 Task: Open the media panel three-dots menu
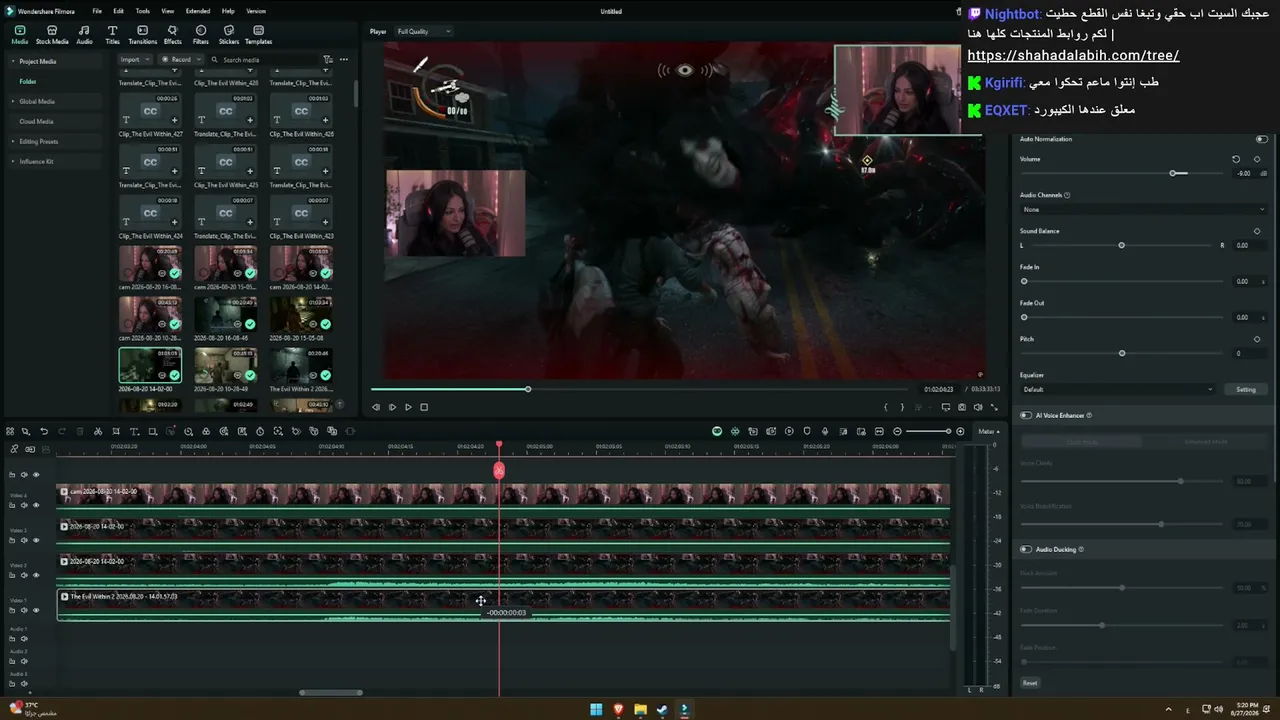pyautogui.click(x=344, y=59)
